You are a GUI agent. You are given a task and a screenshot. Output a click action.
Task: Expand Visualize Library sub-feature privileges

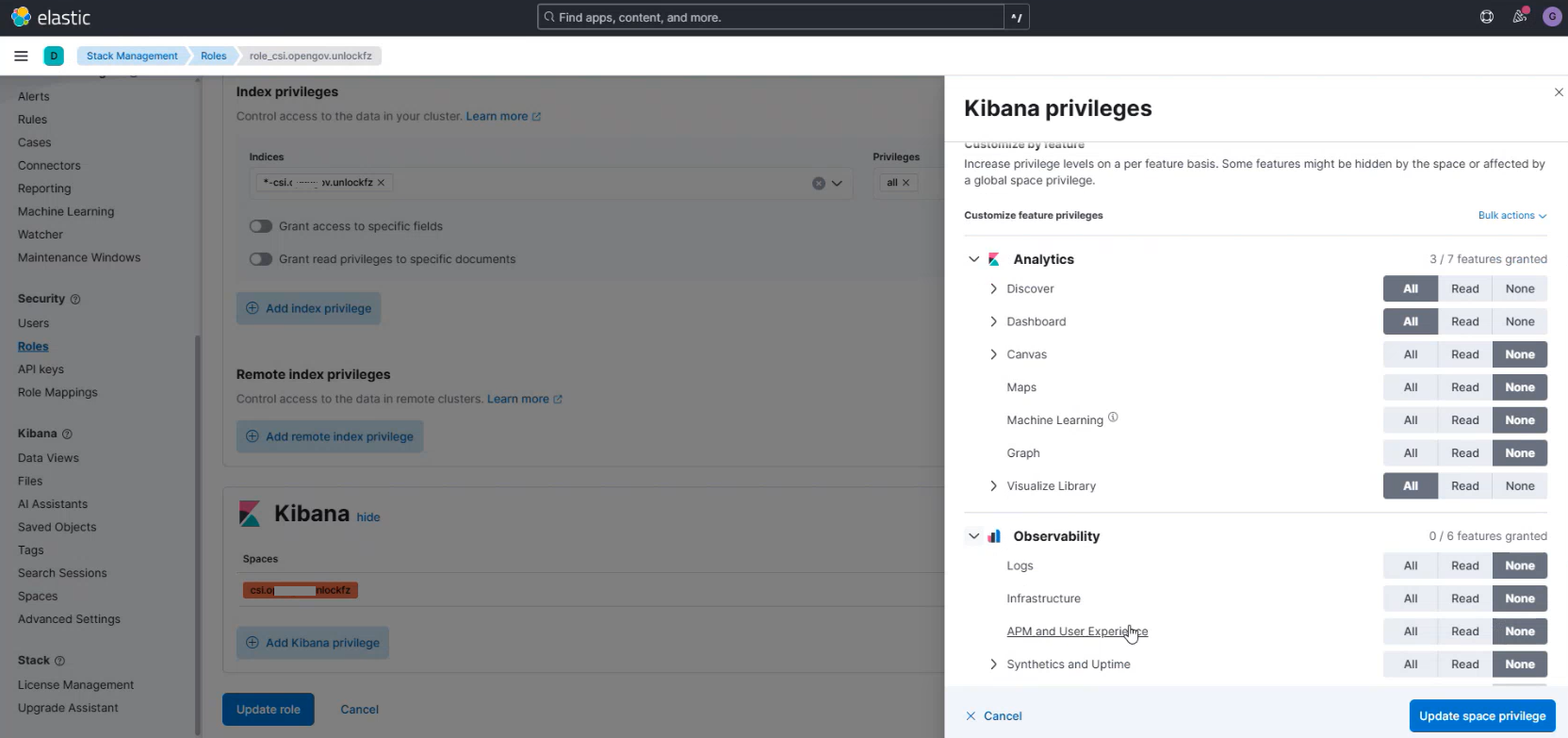tap(993, 486)
